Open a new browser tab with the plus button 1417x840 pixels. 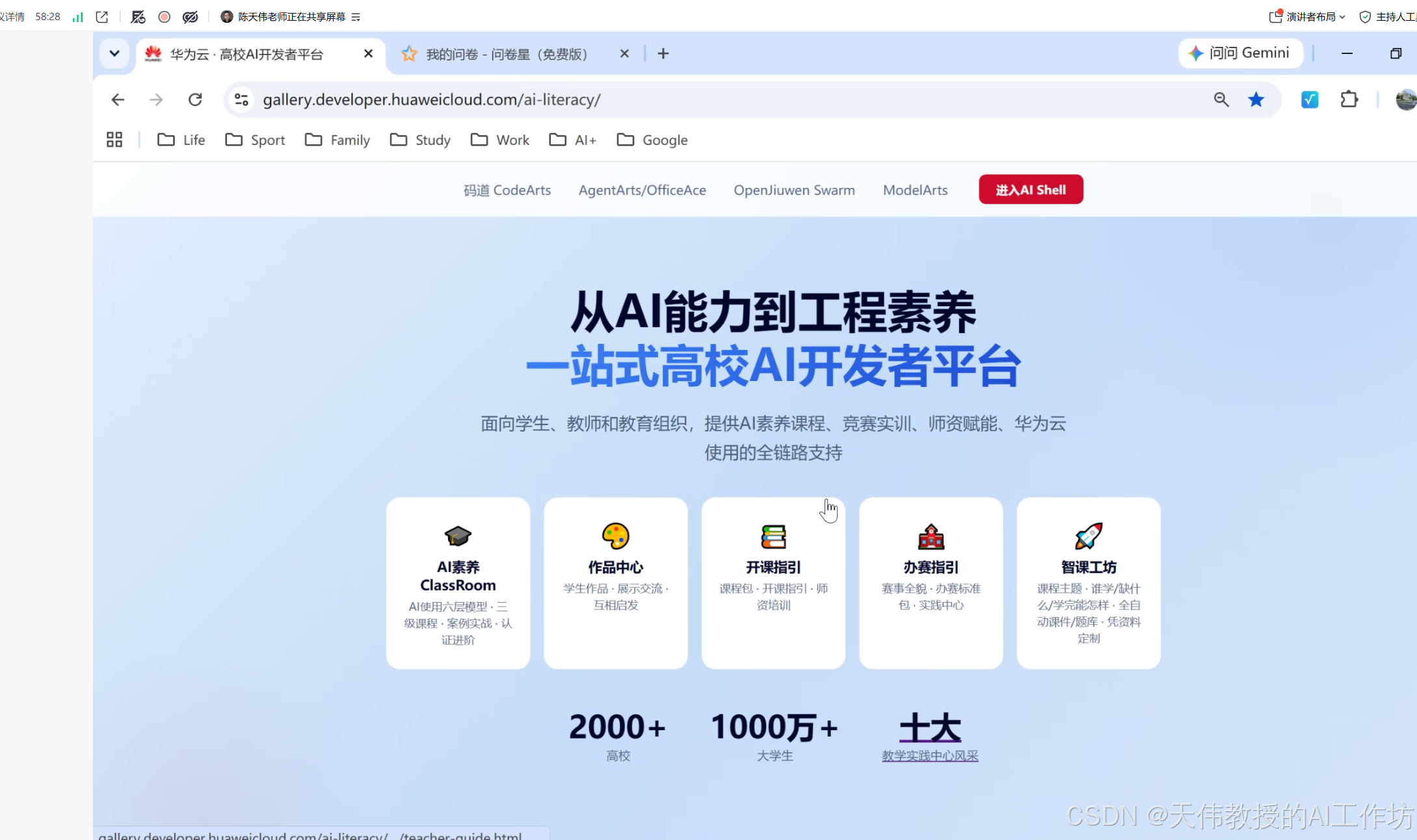663,53
